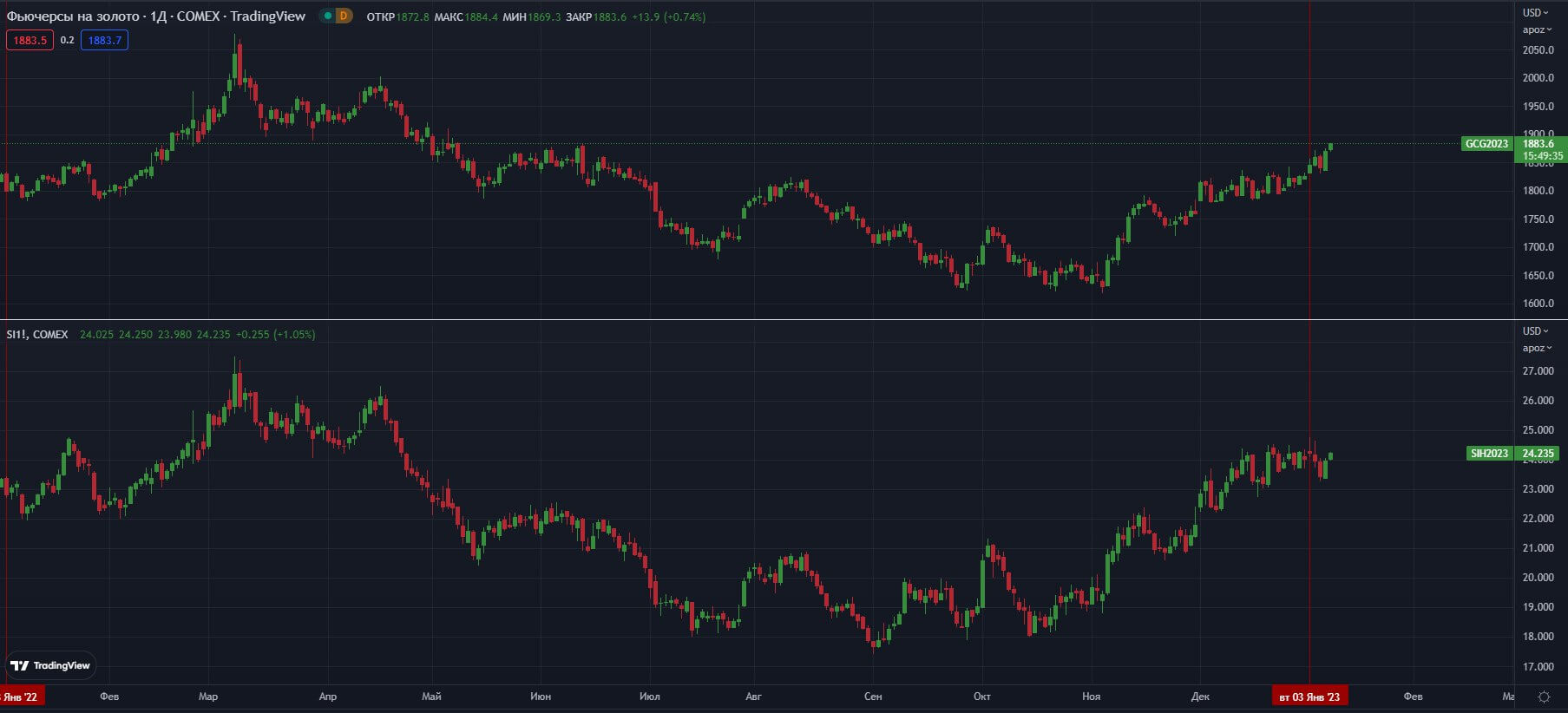1568x713 pixels.
Task: Click the МИН low value 1869.3
Action: pos(544,16)
